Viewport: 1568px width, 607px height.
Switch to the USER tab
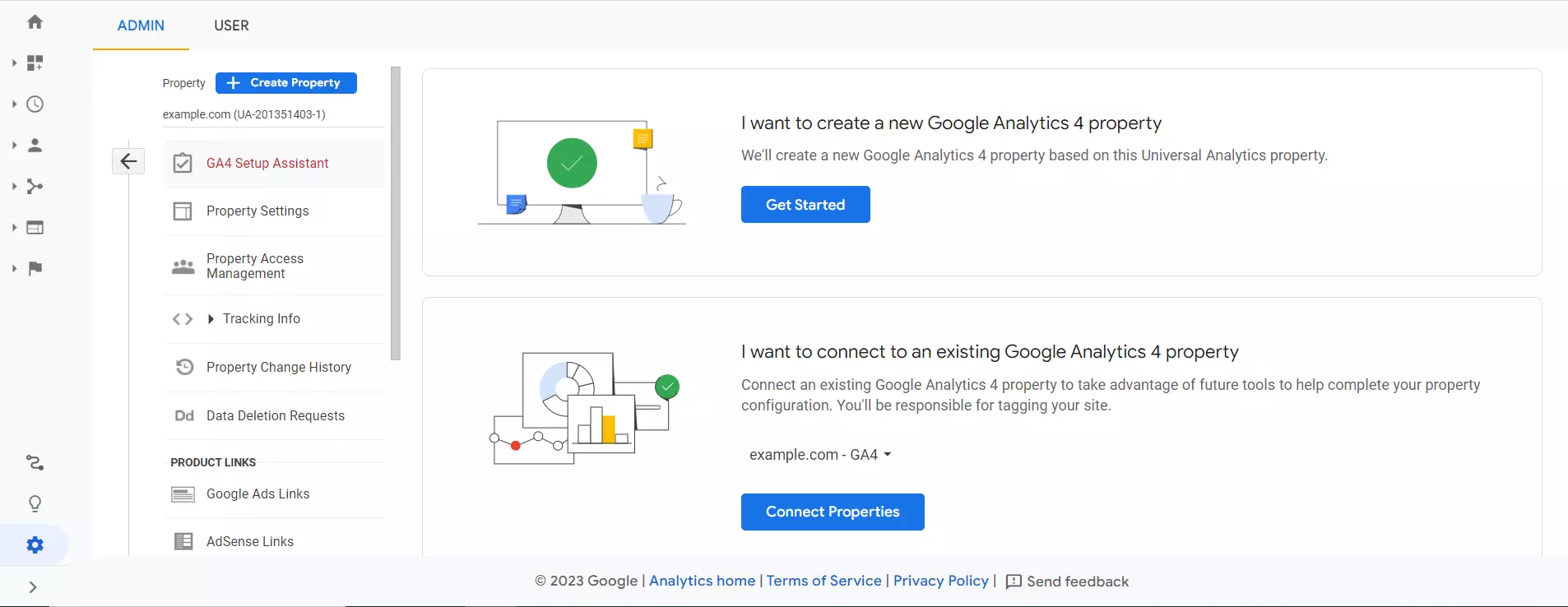pos(231,25)
